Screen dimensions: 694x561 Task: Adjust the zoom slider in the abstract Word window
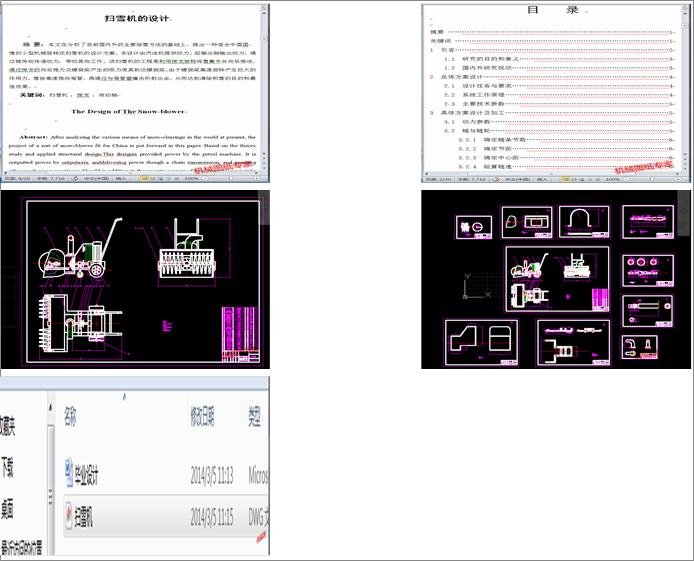tap(230, 179)
